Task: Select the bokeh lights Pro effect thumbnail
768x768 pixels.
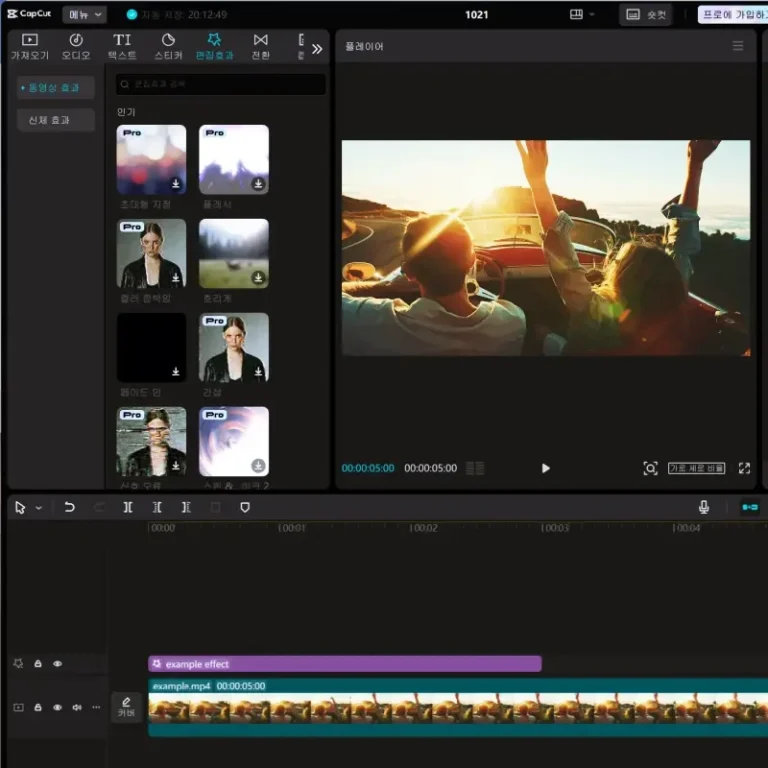Action: 151,159
